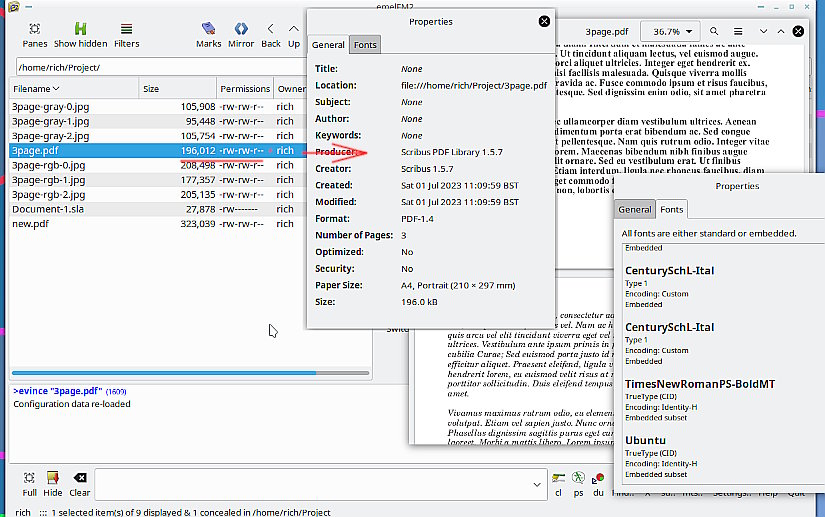Go Back in directory history
The height and width of the screenshot is (517, 825).
click(x=271, y=34)
